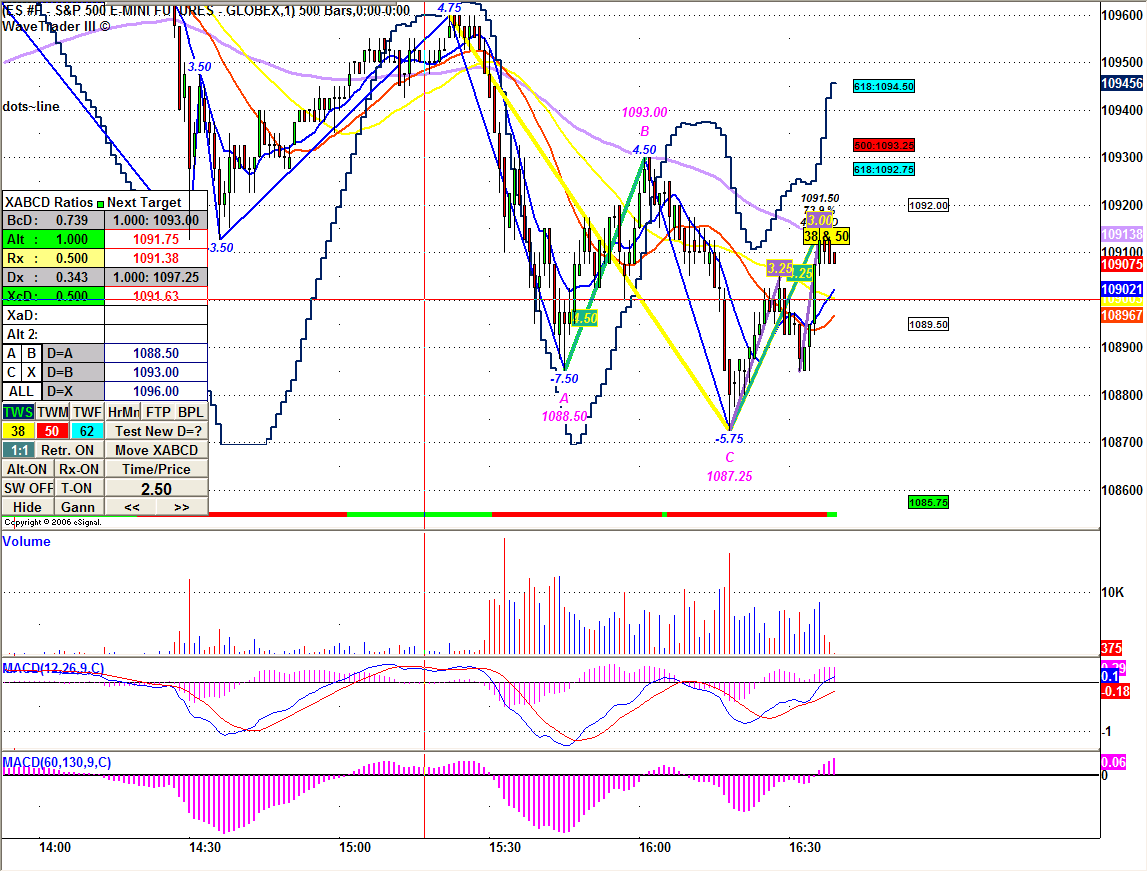Viewport: 1148px width, 872px height.
Task: Select the red 50 retracement swatch
Action: click(x=53, y=431)
